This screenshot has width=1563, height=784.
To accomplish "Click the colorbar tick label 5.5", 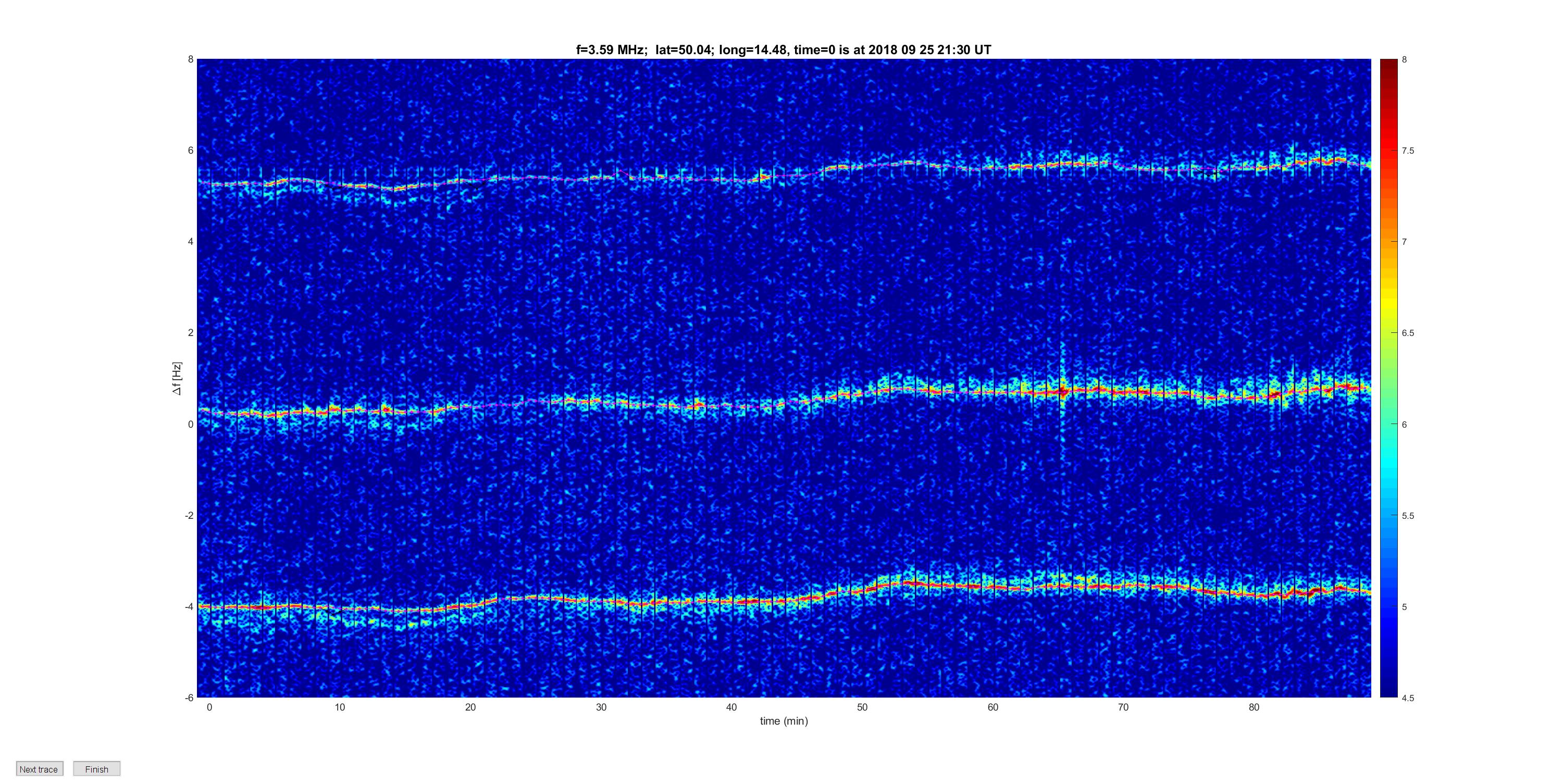I will 1408,516.
